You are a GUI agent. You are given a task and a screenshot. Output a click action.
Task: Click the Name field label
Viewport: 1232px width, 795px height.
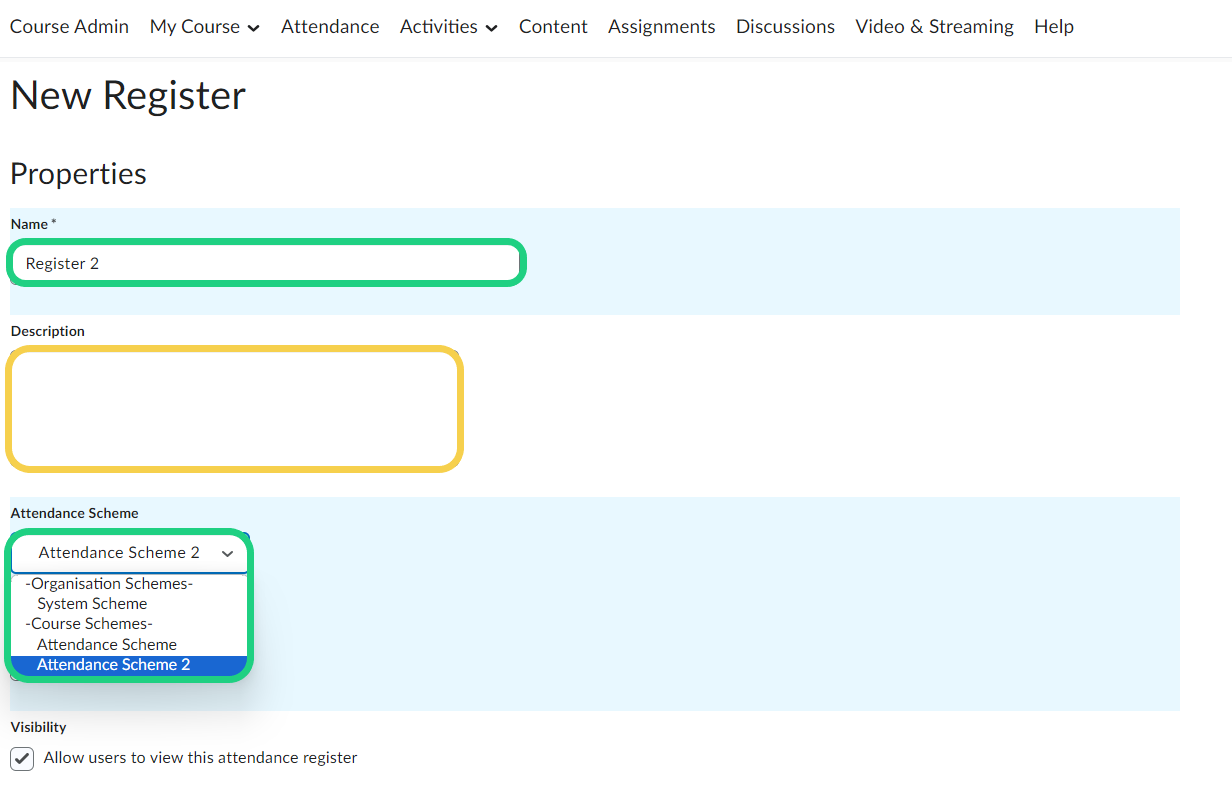(x=29, y=224)
